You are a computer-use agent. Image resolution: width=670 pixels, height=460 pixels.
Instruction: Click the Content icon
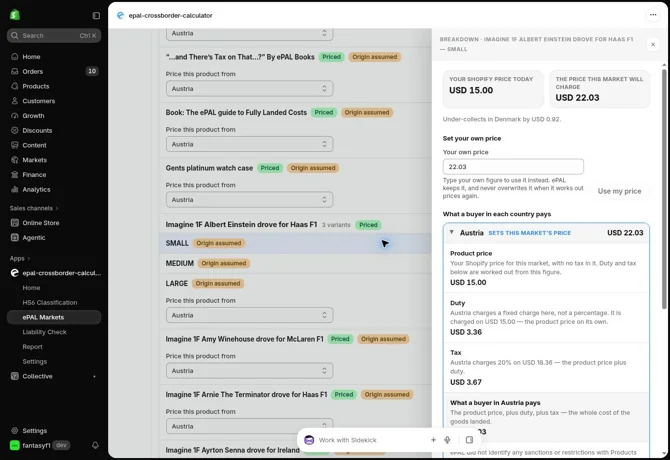pos(15,145)
